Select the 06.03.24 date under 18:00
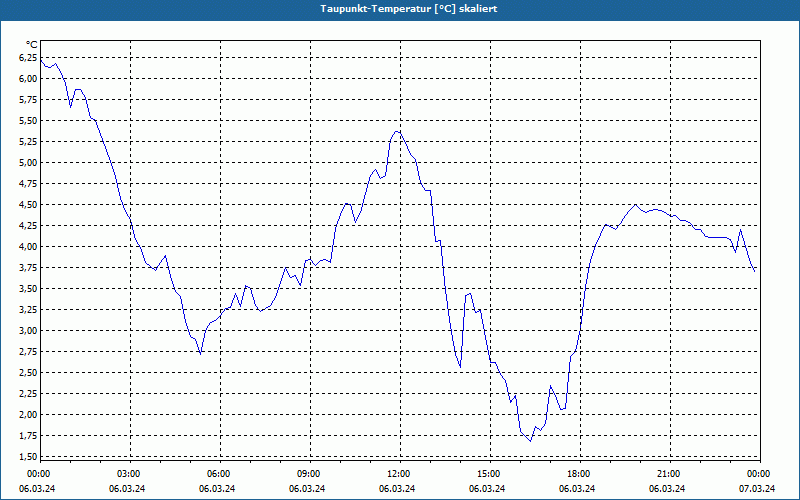The image size is (800, 500). [577, 489]
